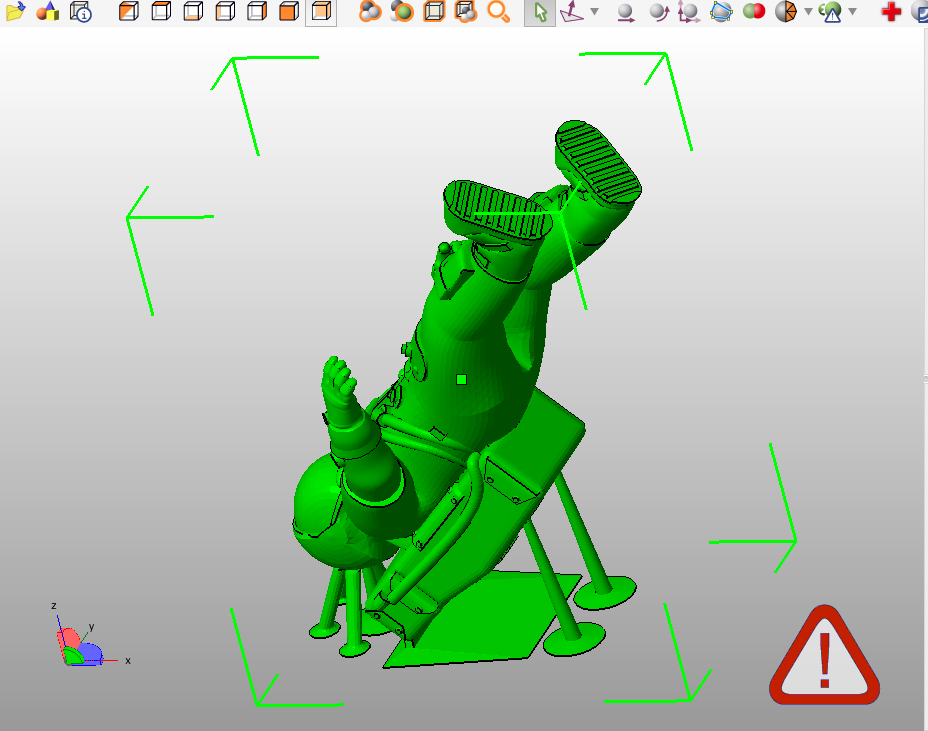928x731 pixels.
Task: Click the red cross repair icon
Action: [x=891, y=12]
